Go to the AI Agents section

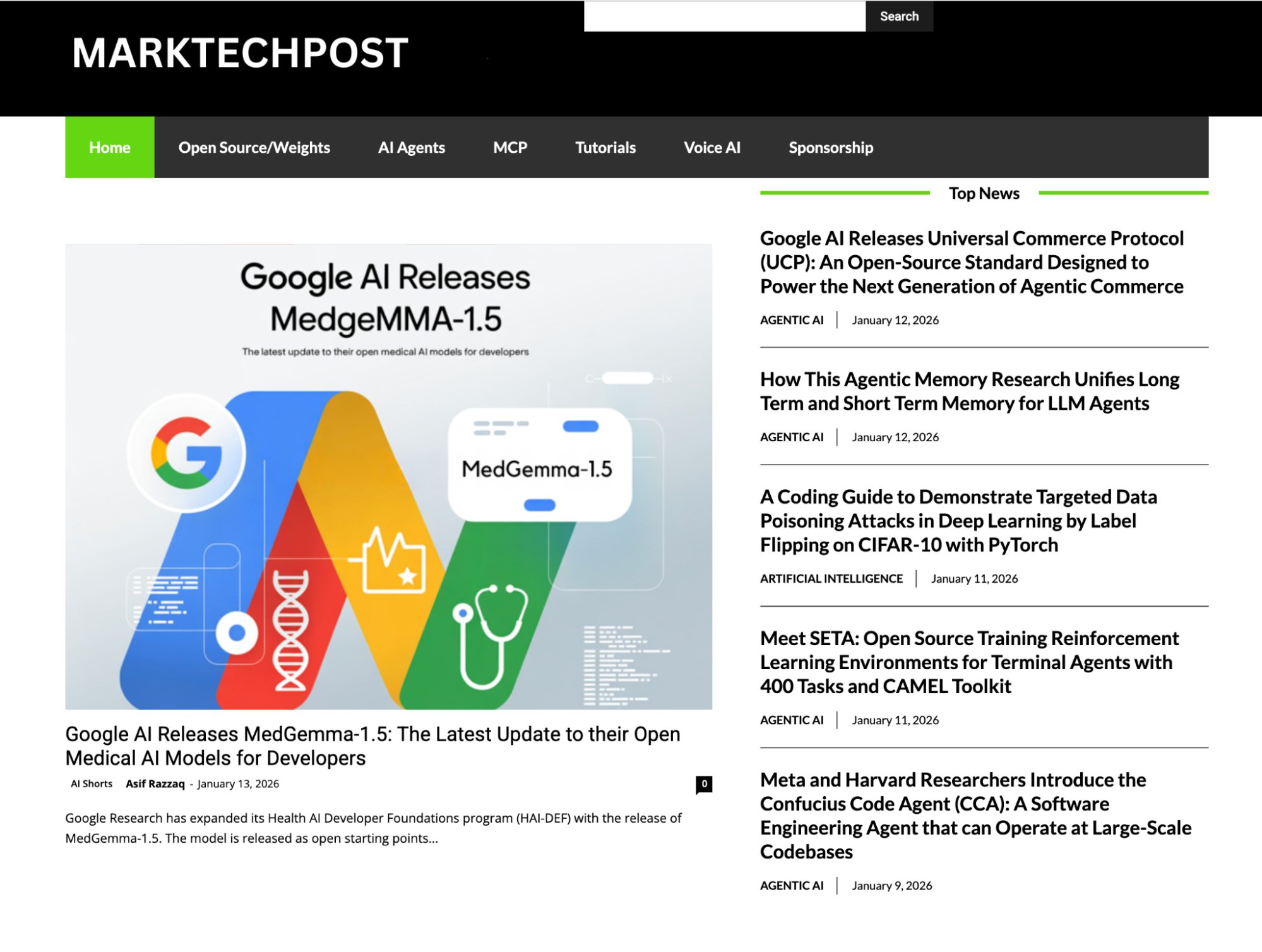click(411, 148)
